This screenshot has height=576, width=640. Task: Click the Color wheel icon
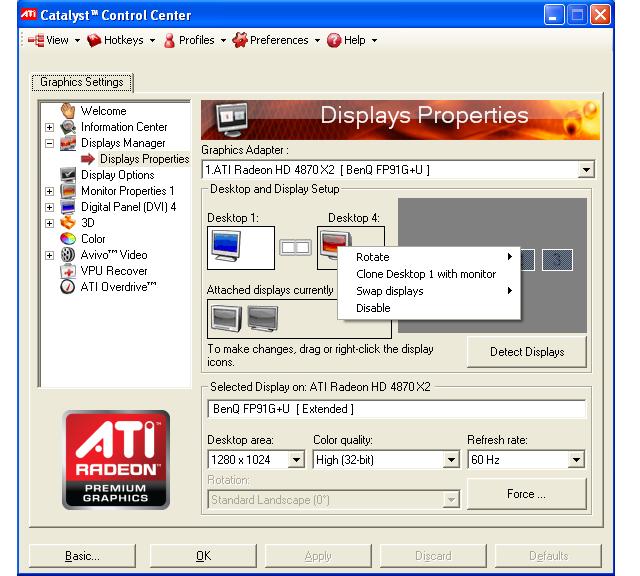(68, 239)
